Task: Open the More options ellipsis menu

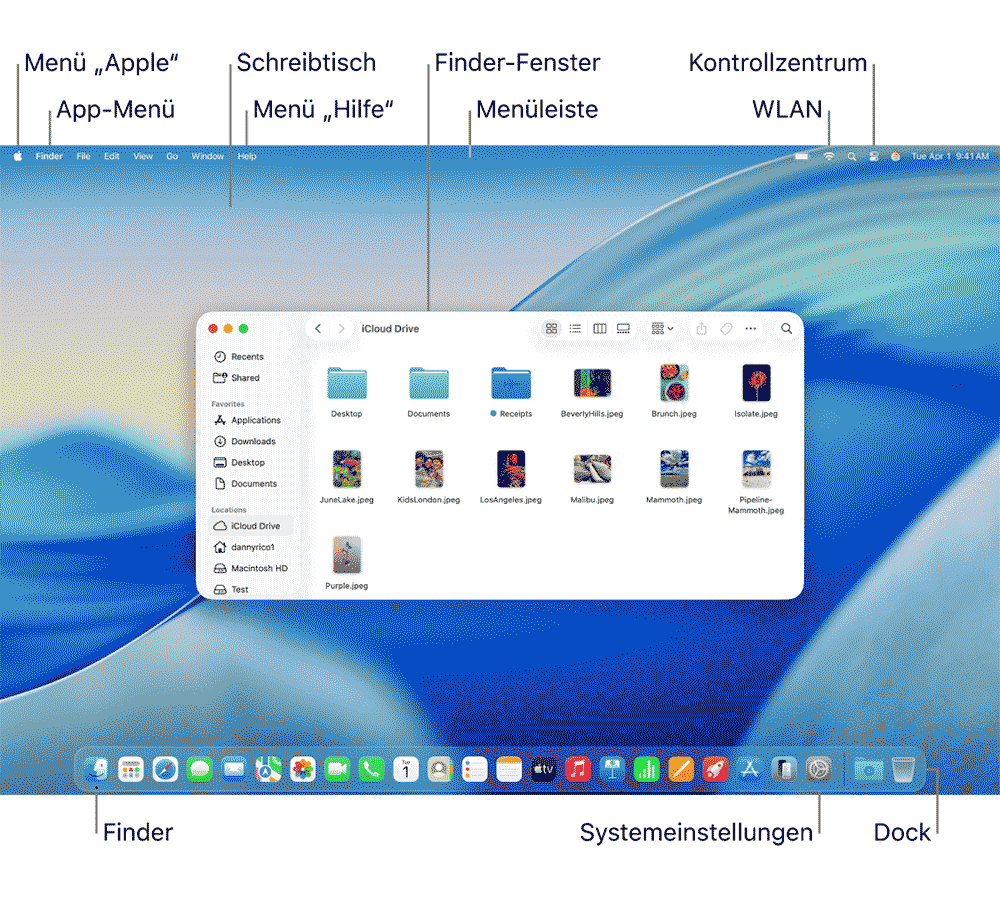Action: [x=752, y=328]
